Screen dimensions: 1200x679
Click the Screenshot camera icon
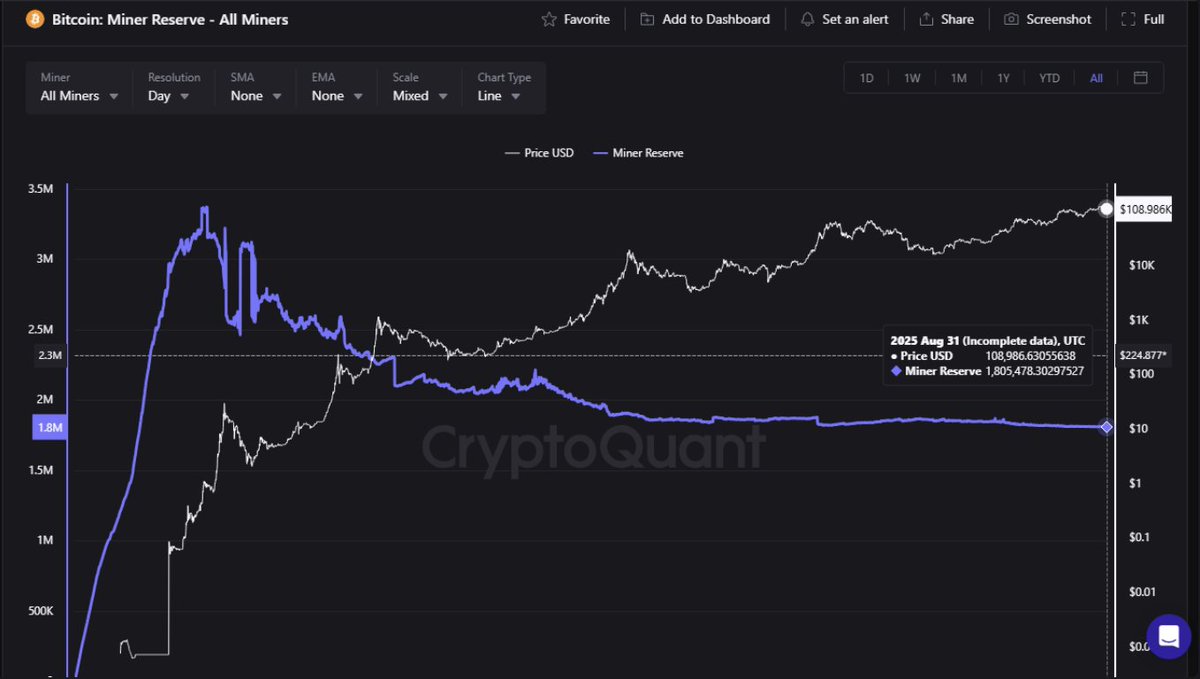(1012, 19)
